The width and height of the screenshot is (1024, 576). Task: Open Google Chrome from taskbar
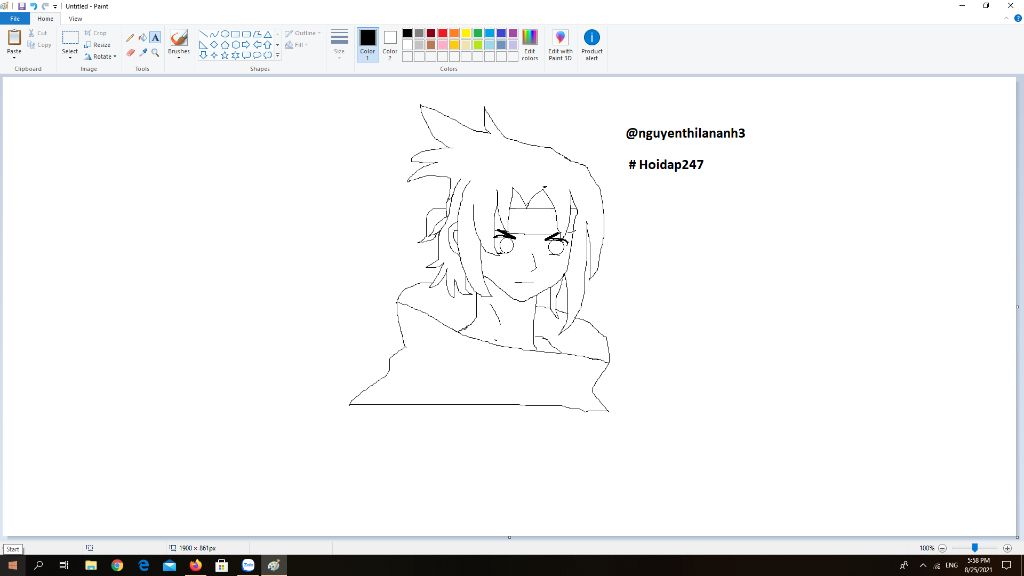[x=117, y=566]
